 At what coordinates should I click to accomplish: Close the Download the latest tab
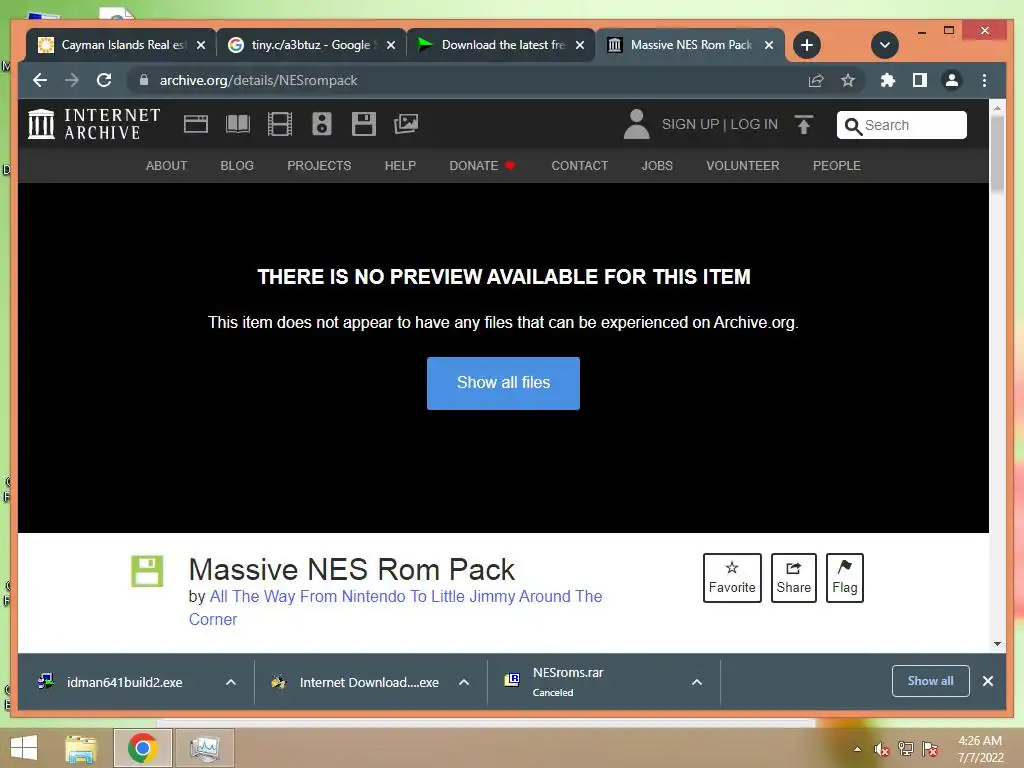tap(580, 45)
